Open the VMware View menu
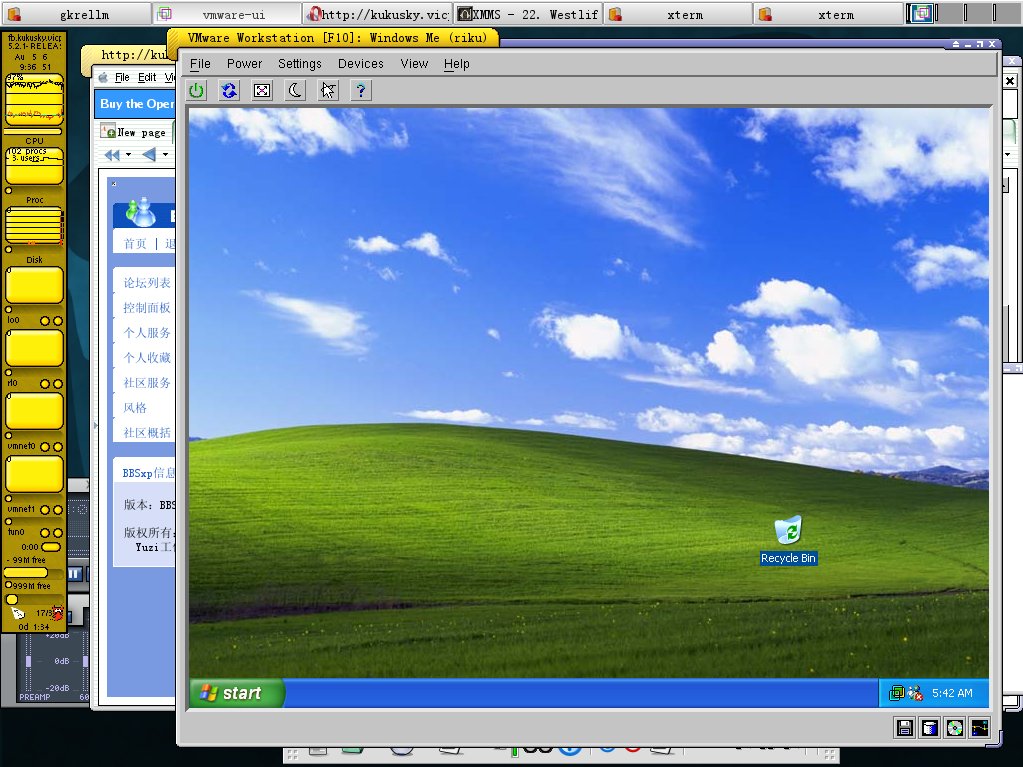The image size is (1023, 767). click(414, 64)
